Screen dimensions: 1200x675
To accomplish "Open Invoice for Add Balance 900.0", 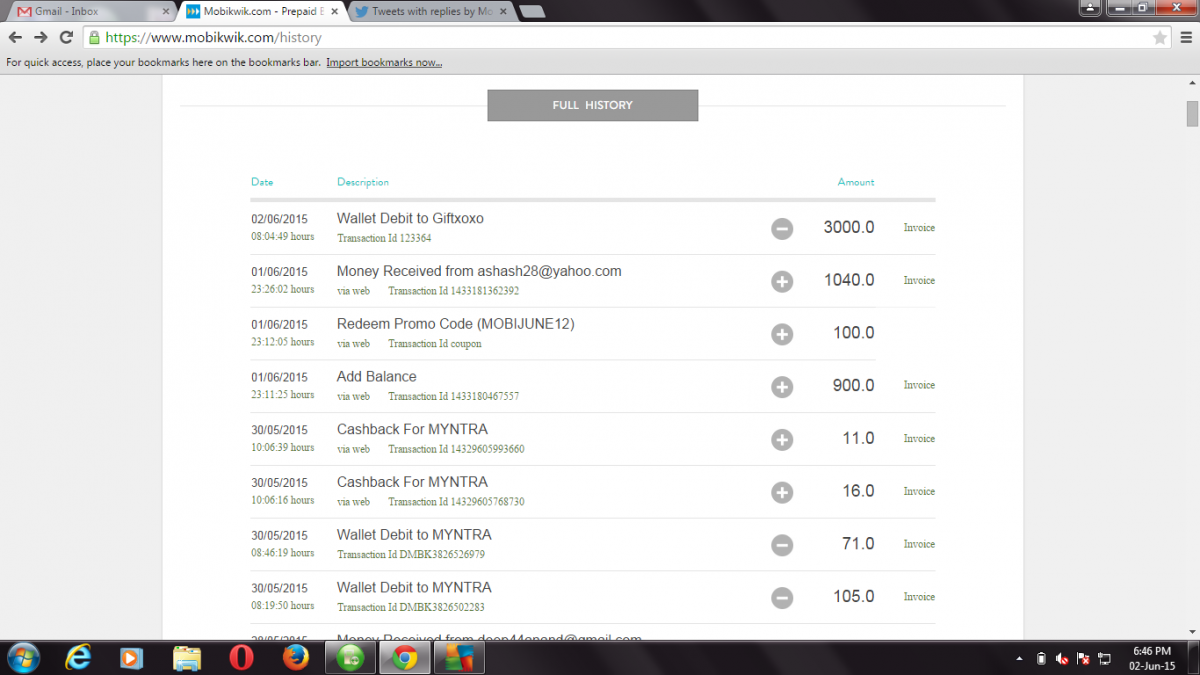I will click(919, 385).
